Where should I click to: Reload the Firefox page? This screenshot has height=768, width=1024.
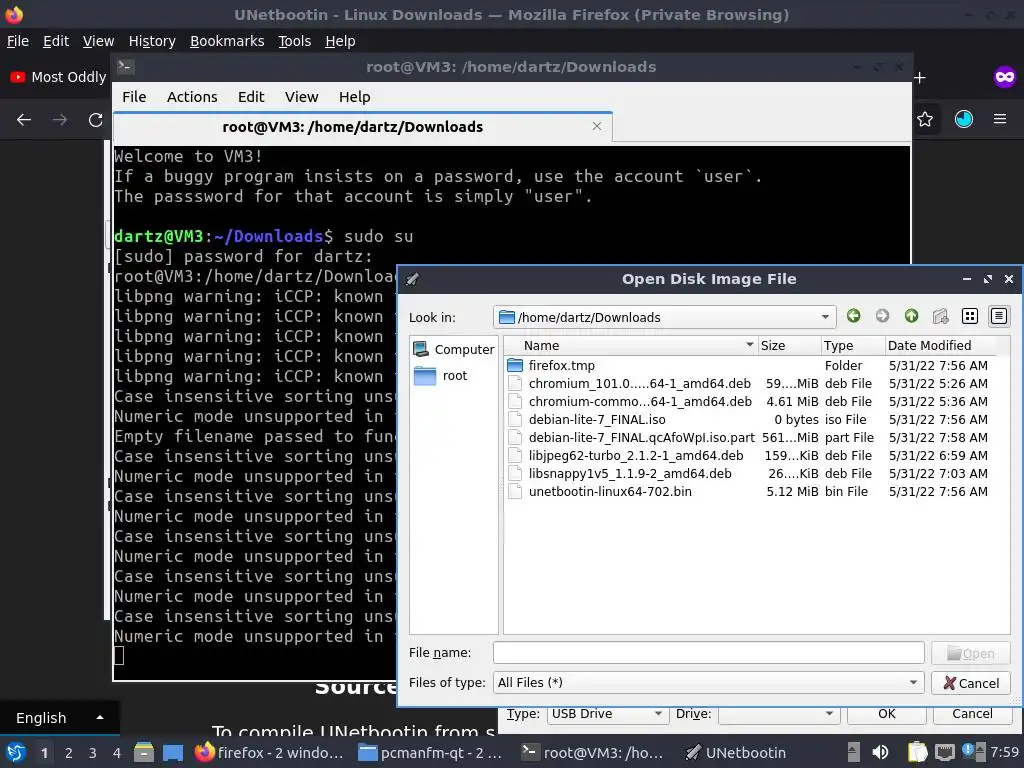point(95,120)
